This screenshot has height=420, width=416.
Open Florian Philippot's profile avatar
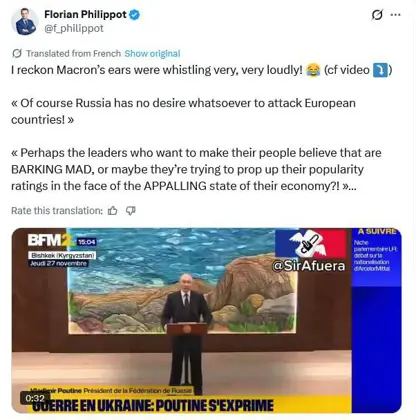25,21
